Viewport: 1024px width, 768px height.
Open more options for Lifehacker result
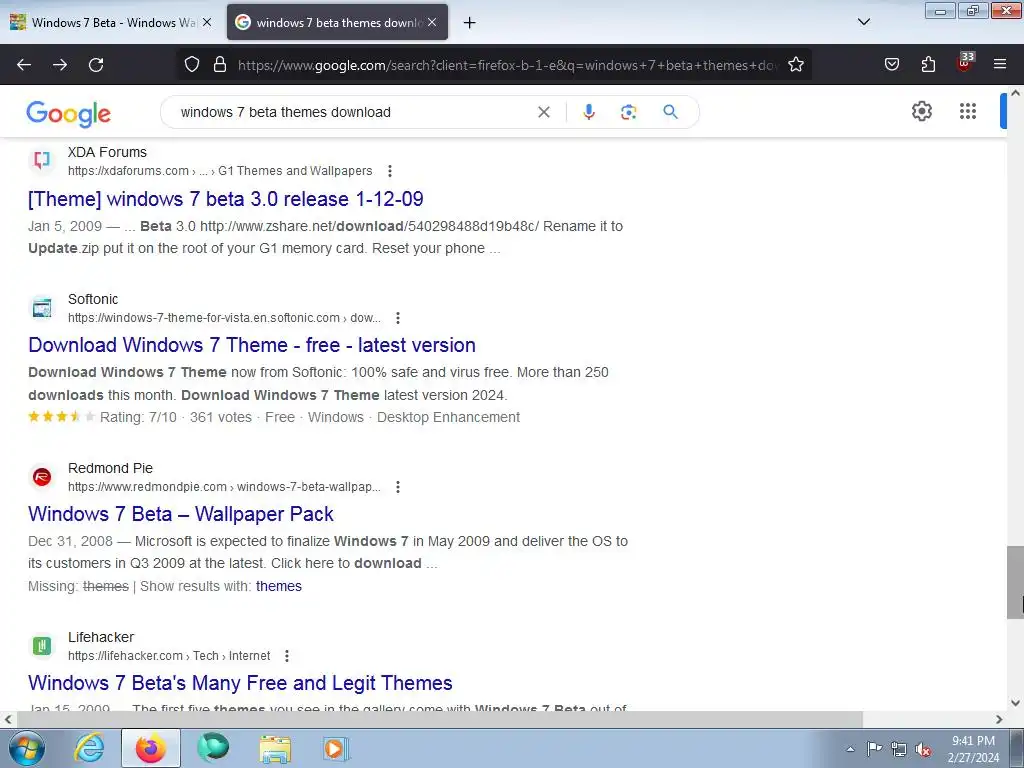point(287,656)
